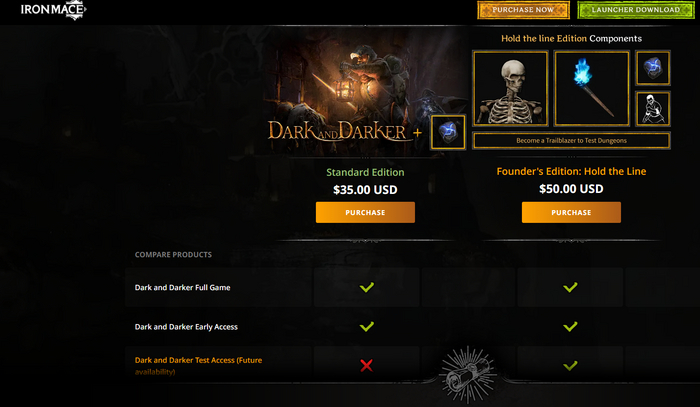Click the white character emote icon
Image resolution: width=700 pixels, height=407 pixels.
click(653, 109)
